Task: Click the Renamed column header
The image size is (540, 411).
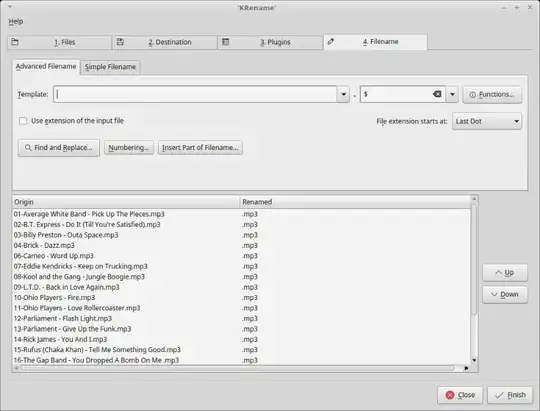Action: click(x=355, y=202)
